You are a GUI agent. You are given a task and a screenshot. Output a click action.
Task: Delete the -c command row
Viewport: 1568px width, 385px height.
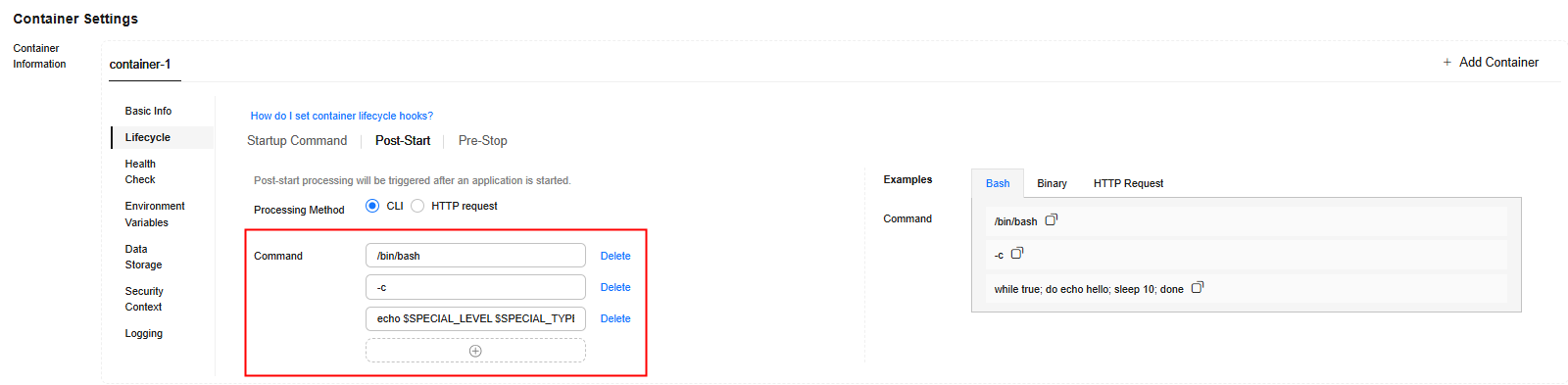(x=615, y=287)
